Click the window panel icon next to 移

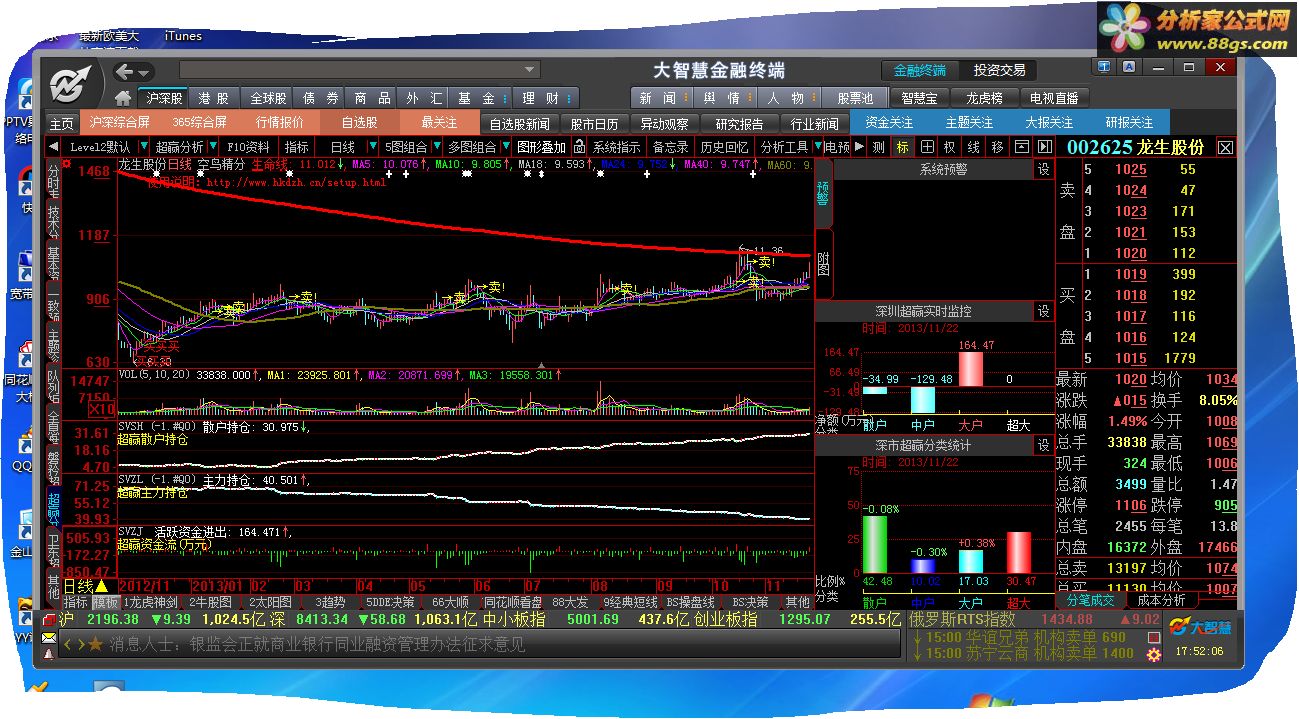[x=1022, y=147]
